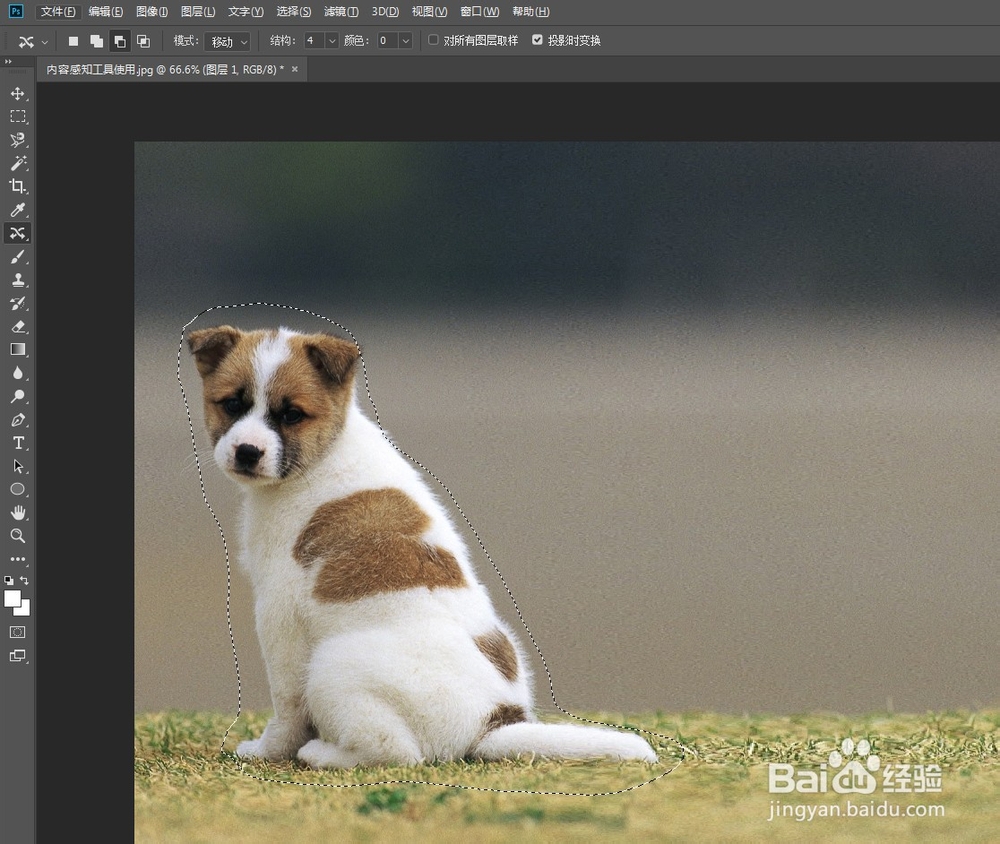Viewport: 1000px width, 844px height.
Task: Click the Photoshop Ps logo icon
Action: pyautogui.click(x=15, y=11)
